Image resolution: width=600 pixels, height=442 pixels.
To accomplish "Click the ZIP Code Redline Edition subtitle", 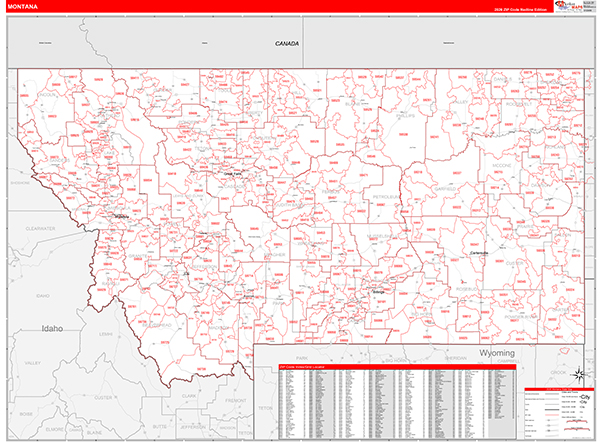I will tap(520, 10).
